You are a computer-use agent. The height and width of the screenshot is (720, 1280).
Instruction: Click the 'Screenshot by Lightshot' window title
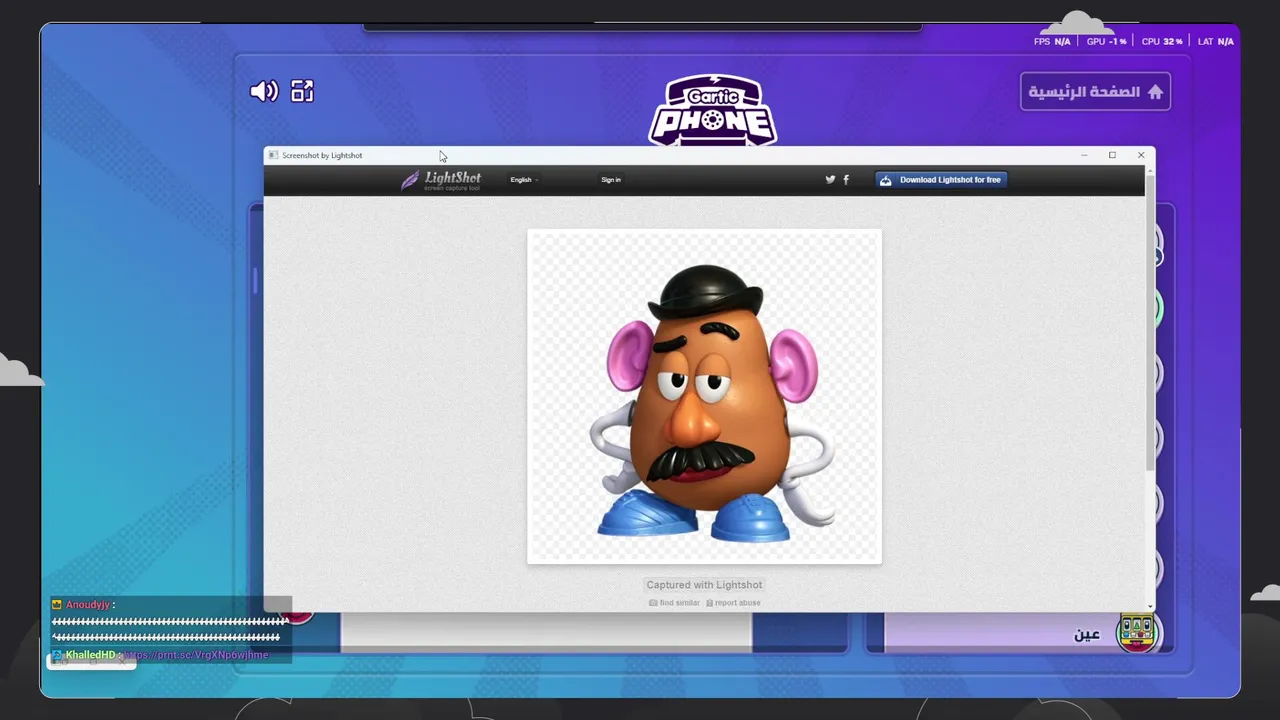click(322, 155)
